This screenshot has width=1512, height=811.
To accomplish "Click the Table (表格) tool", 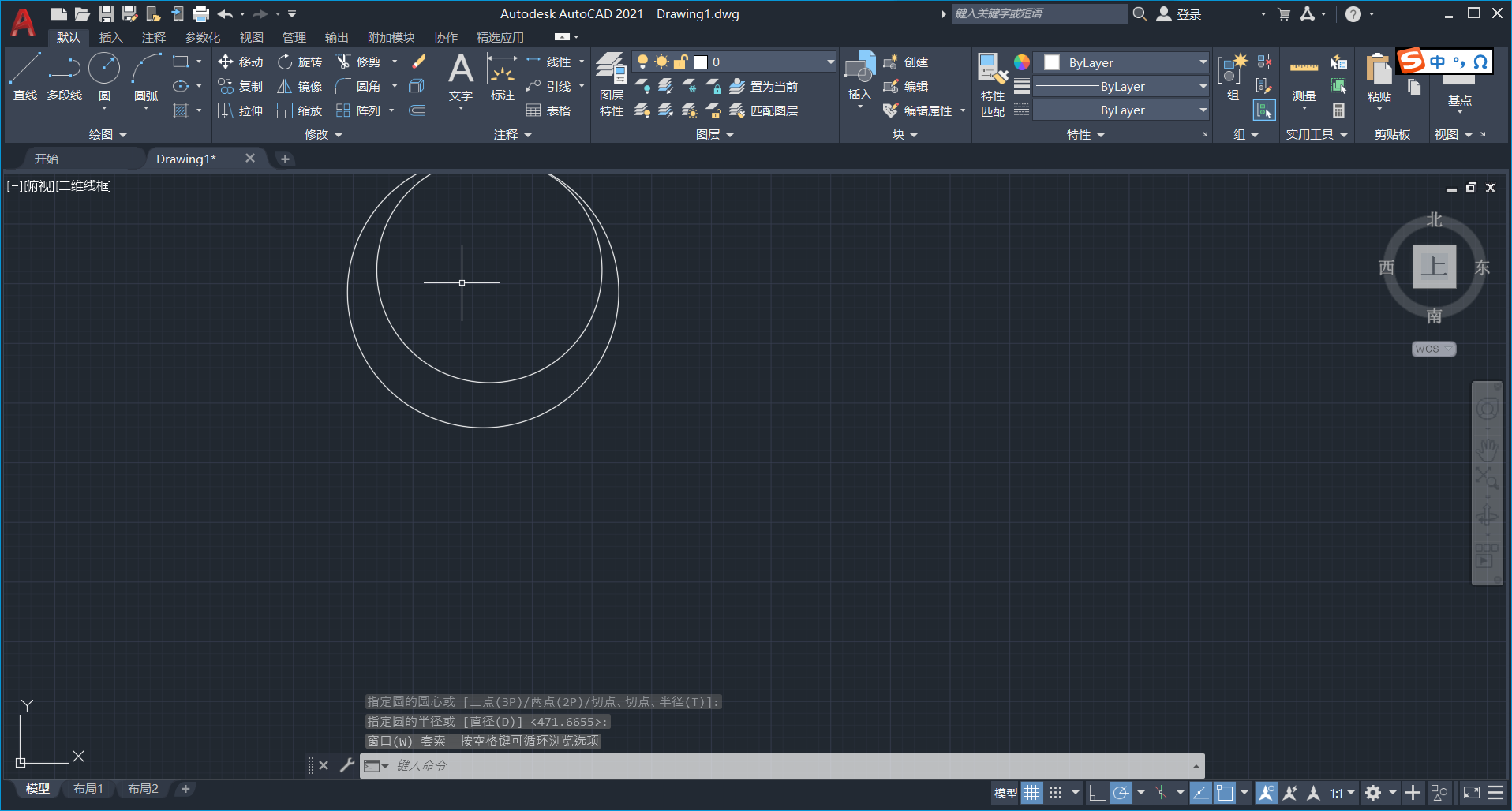I will [x=548, y=110].
